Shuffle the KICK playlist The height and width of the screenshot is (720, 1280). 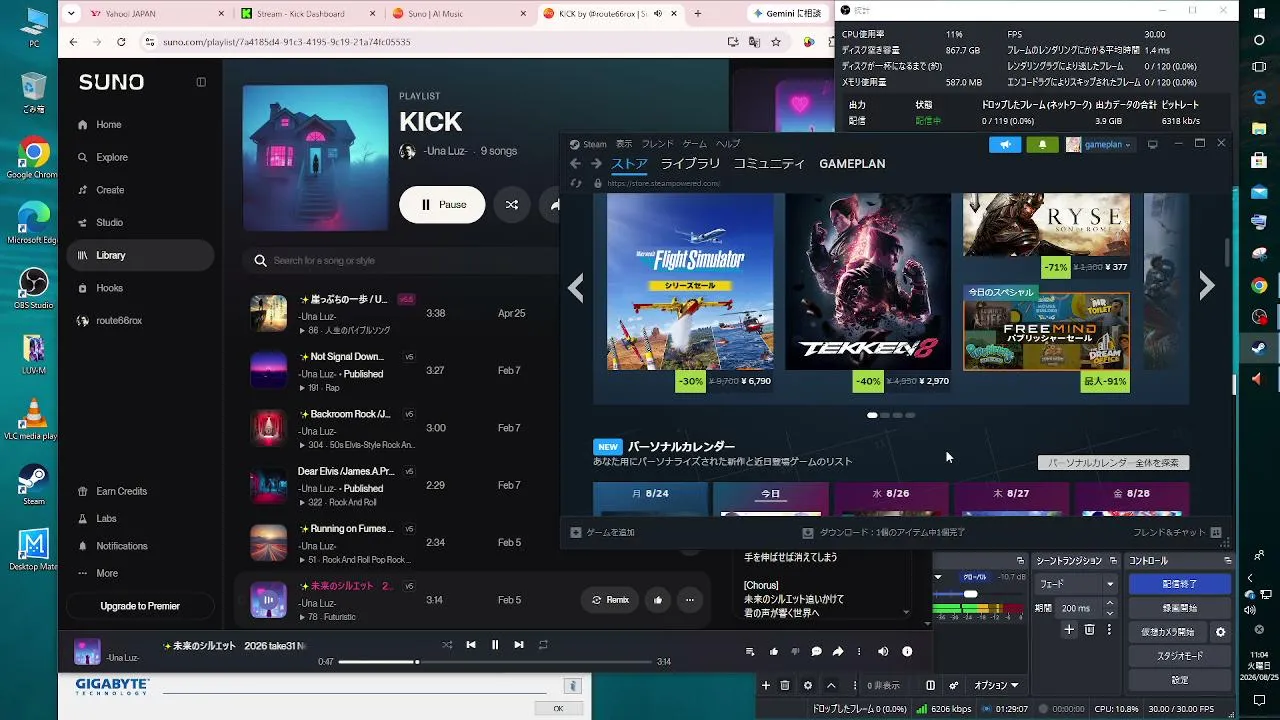tap(512, 204)
